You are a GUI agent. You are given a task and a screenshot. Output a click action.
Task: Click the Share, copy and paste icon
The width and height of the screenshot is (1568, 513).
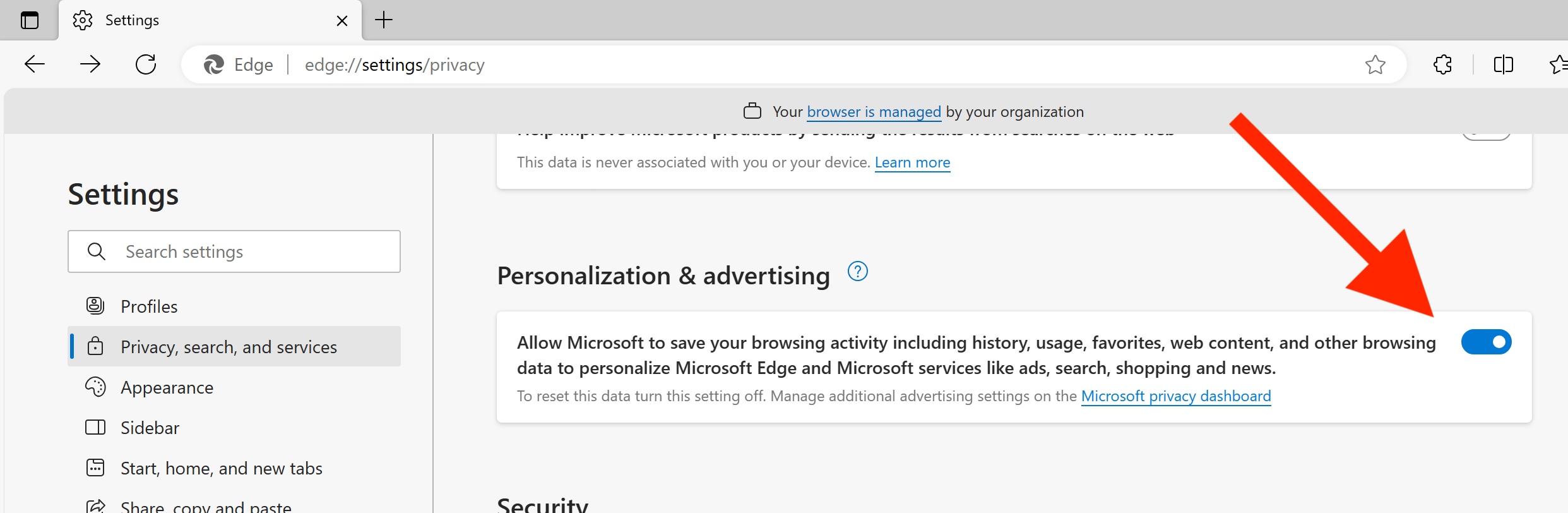tap(95, 506)
